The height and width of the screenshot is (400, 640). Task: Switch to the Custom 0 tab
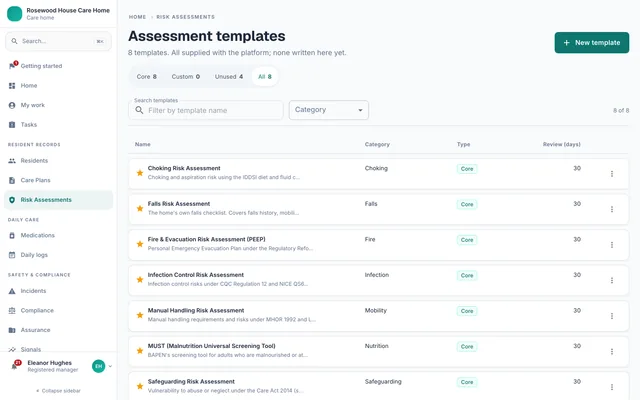(186, 76)
